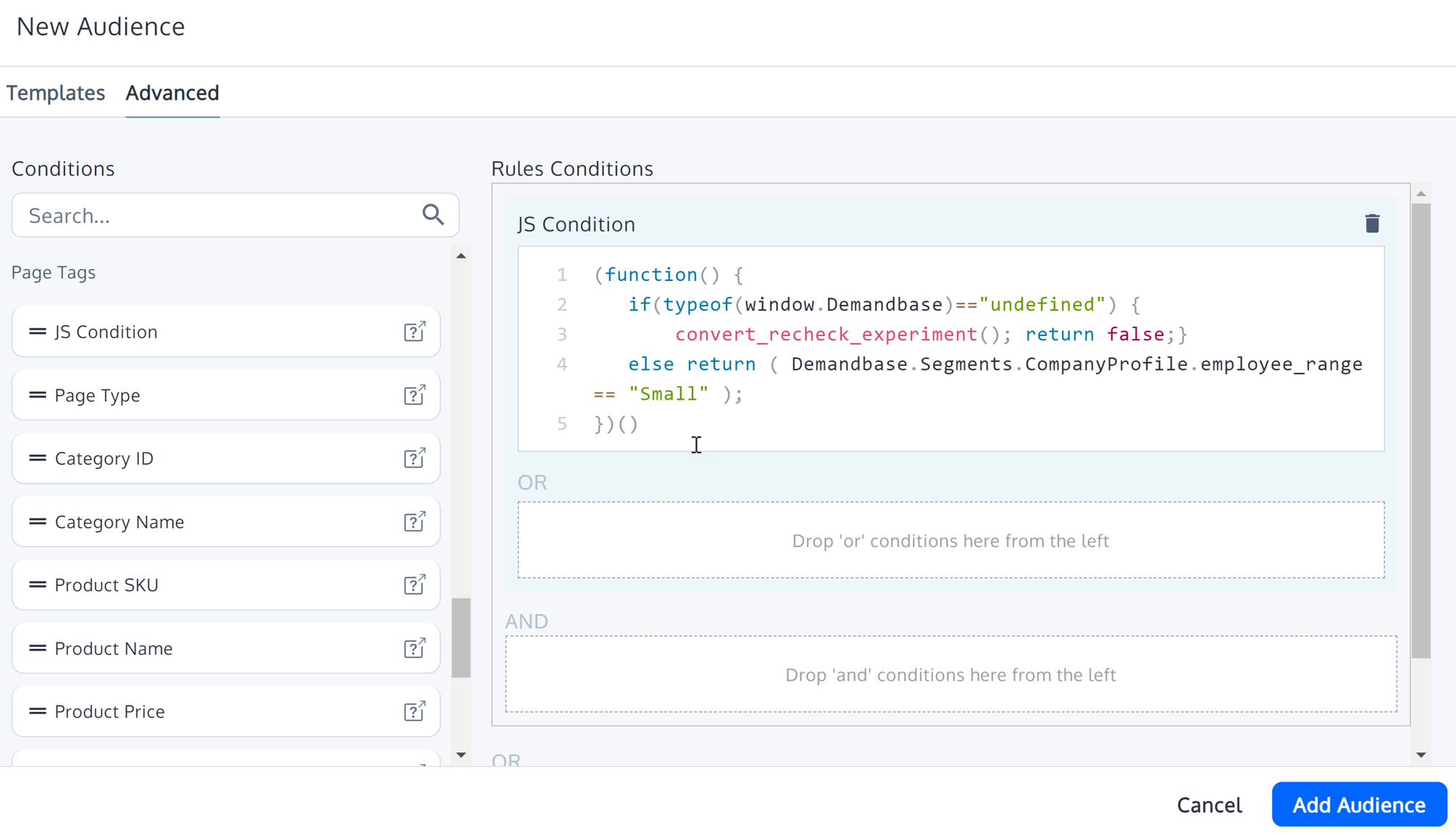1456x835 pixels.
Task: Click the conditions list scrollbar thumb
Action: [461, 637]
